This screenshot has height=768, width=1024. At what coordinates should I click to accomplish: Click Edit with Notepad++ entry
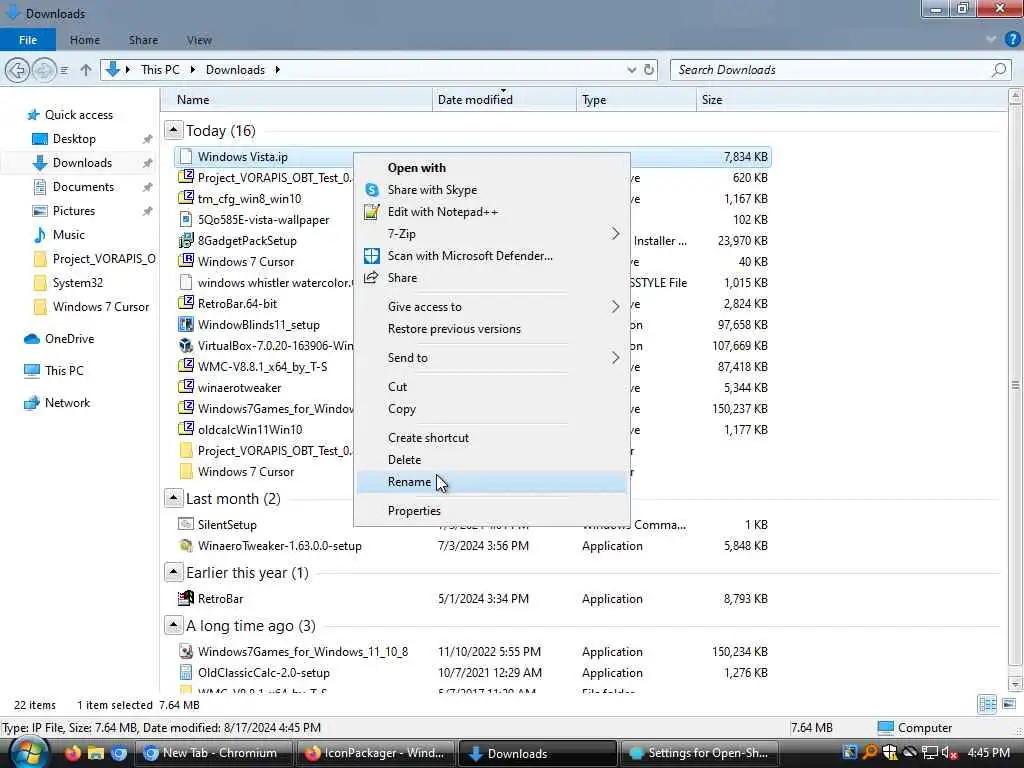click(491, 212)
